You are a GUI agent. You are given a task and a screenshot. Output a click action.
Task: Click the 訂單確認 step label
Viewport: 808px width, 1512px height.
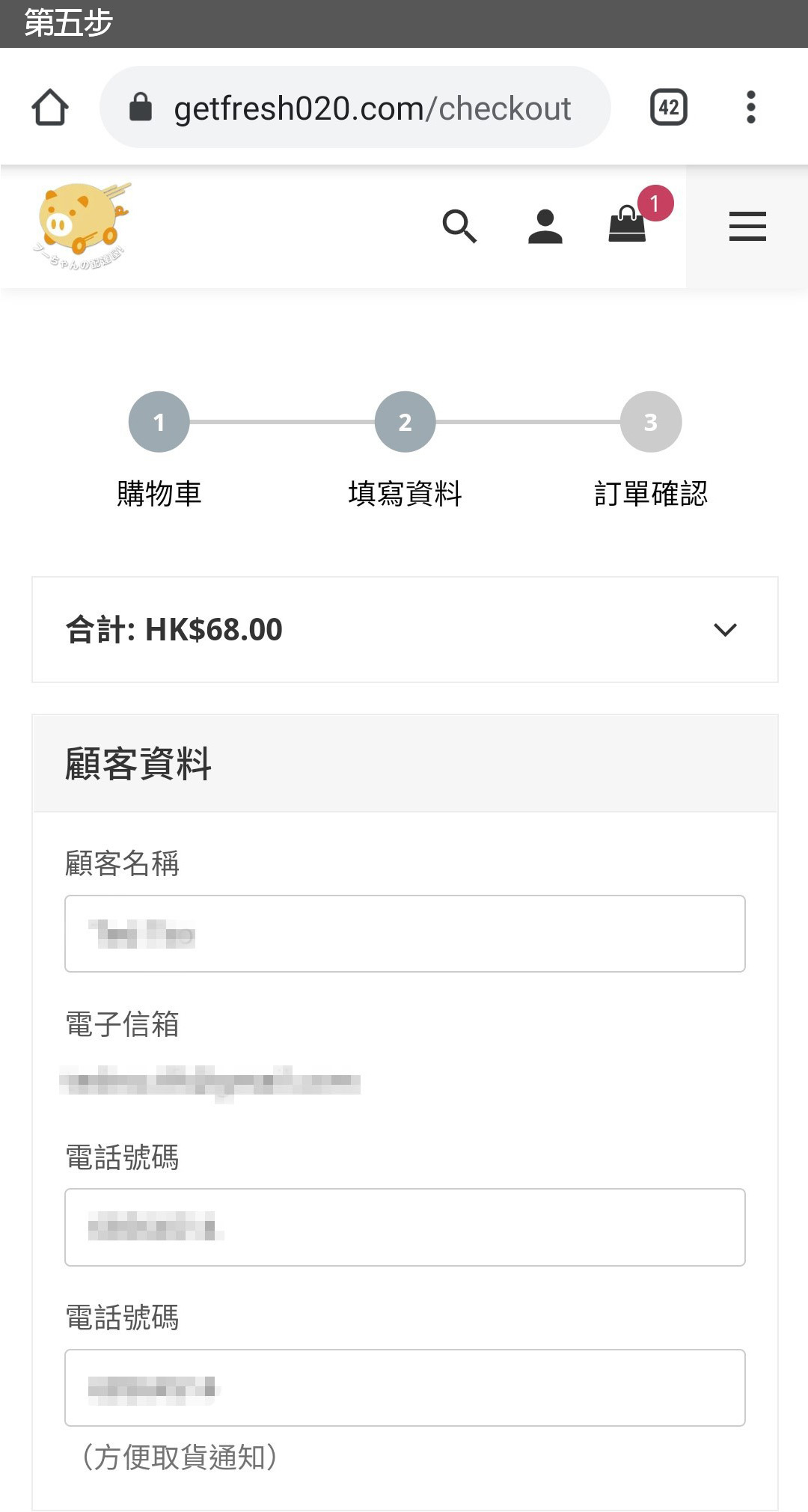tap(650, 494)
